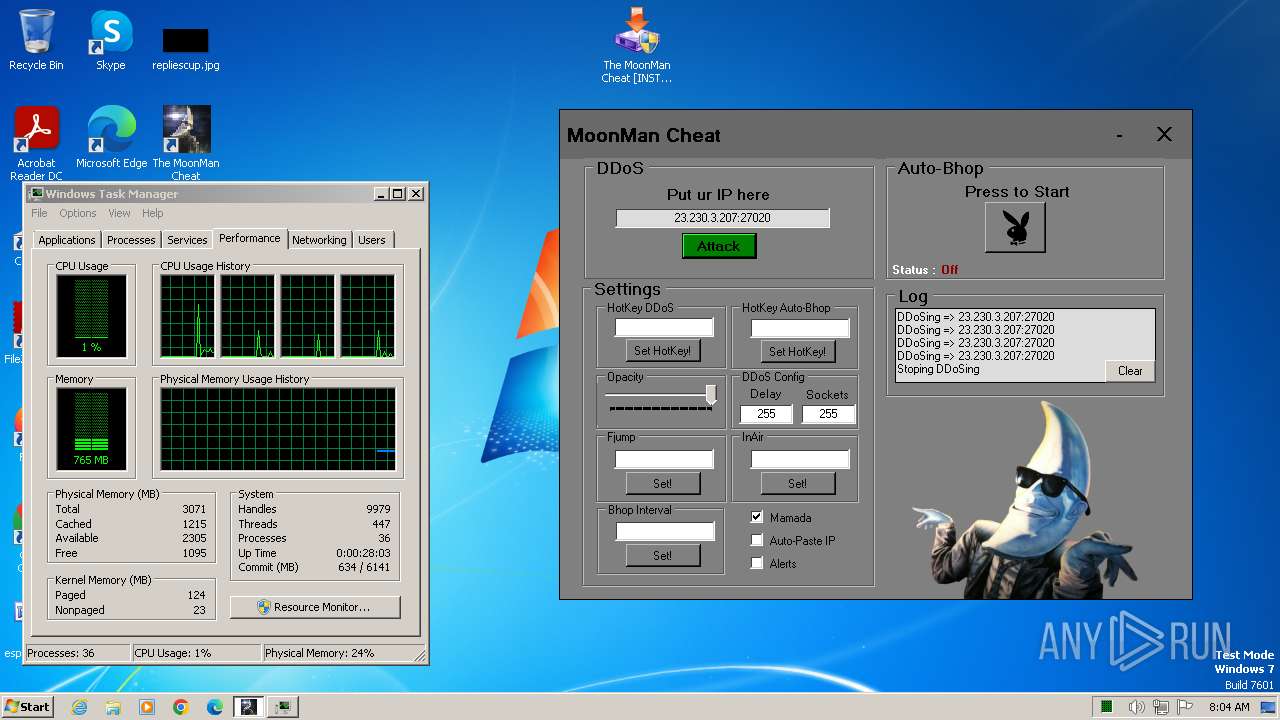Open the View menu in Task Manager
Screen dimensions: 1280x720
pyautogui.click(x=119, y=213)
